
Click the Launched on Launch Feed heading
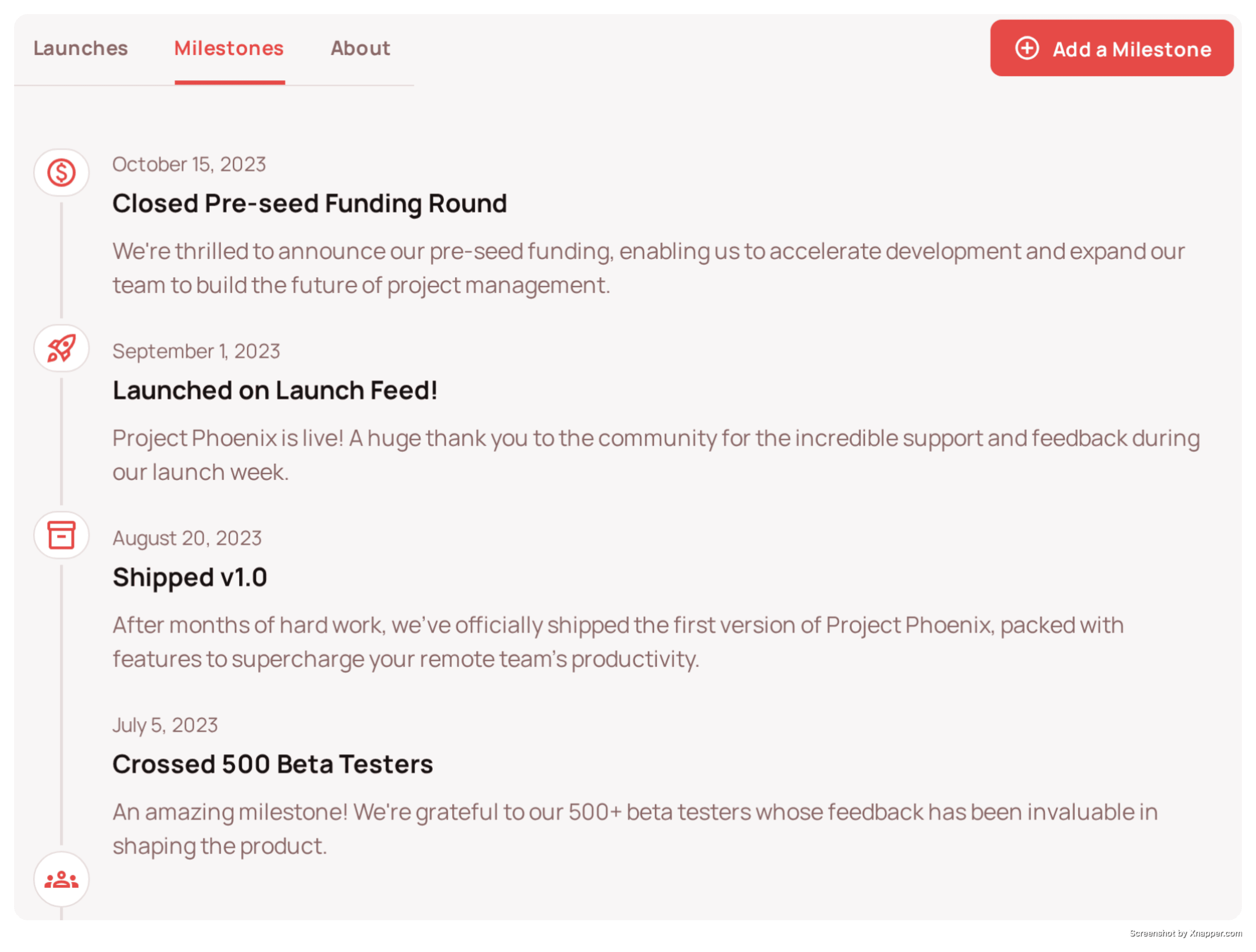[x=276, y=390]
